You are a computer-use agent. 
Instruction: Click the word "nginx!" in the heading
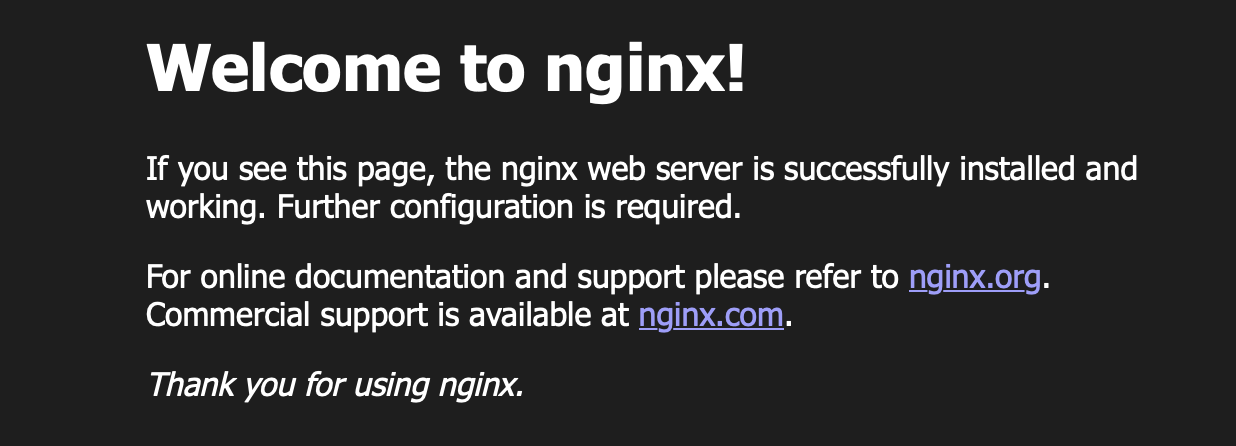tap(646, 70)
